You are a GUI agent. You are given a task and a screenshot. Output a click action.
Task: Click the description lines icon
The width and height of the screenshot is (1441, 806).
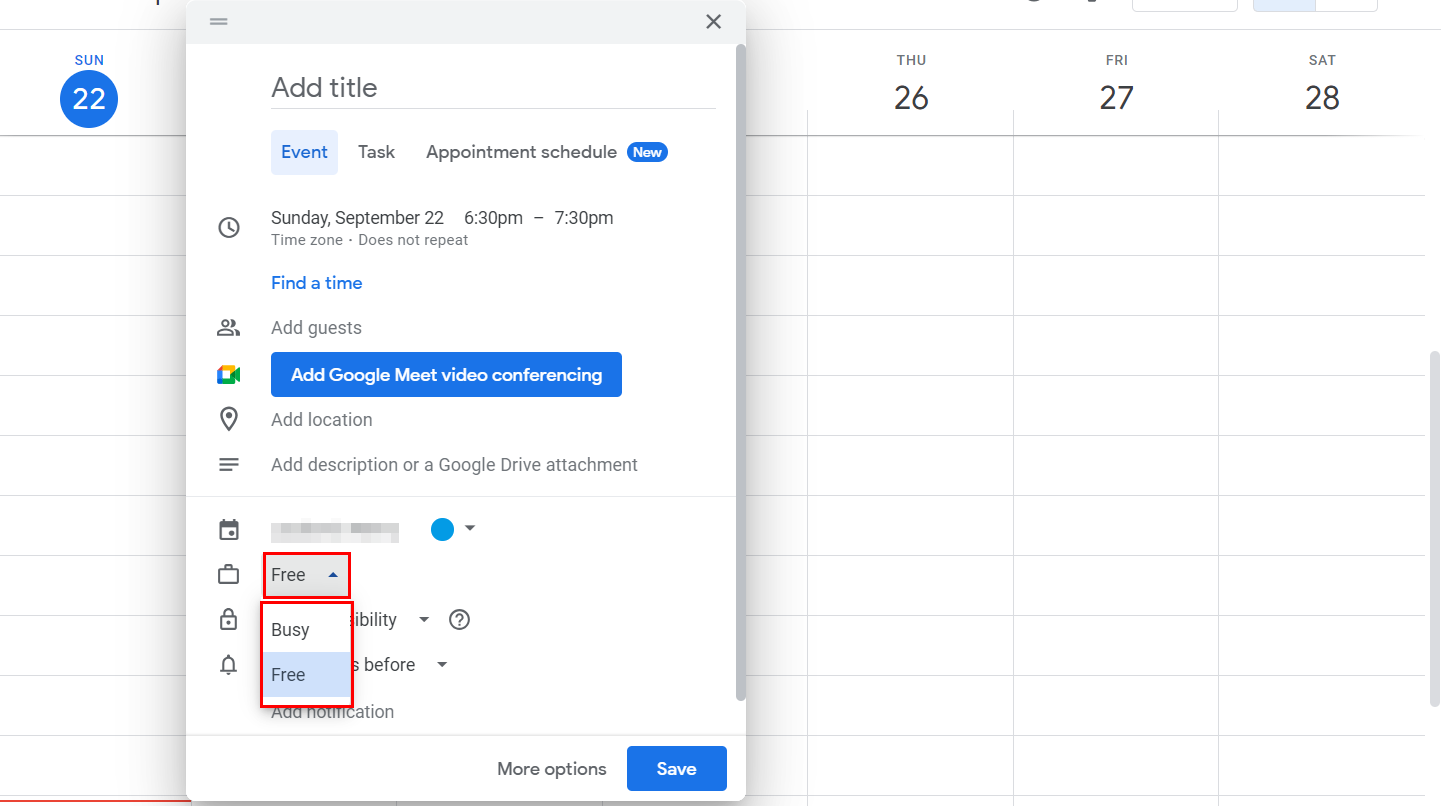click(229, 465)
